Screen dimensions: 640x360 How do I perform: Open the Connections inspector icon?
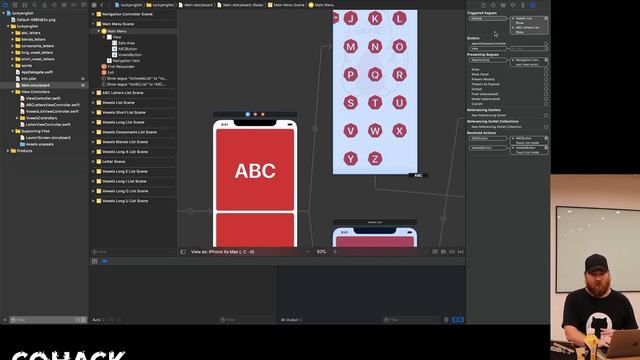pos(533,5)
